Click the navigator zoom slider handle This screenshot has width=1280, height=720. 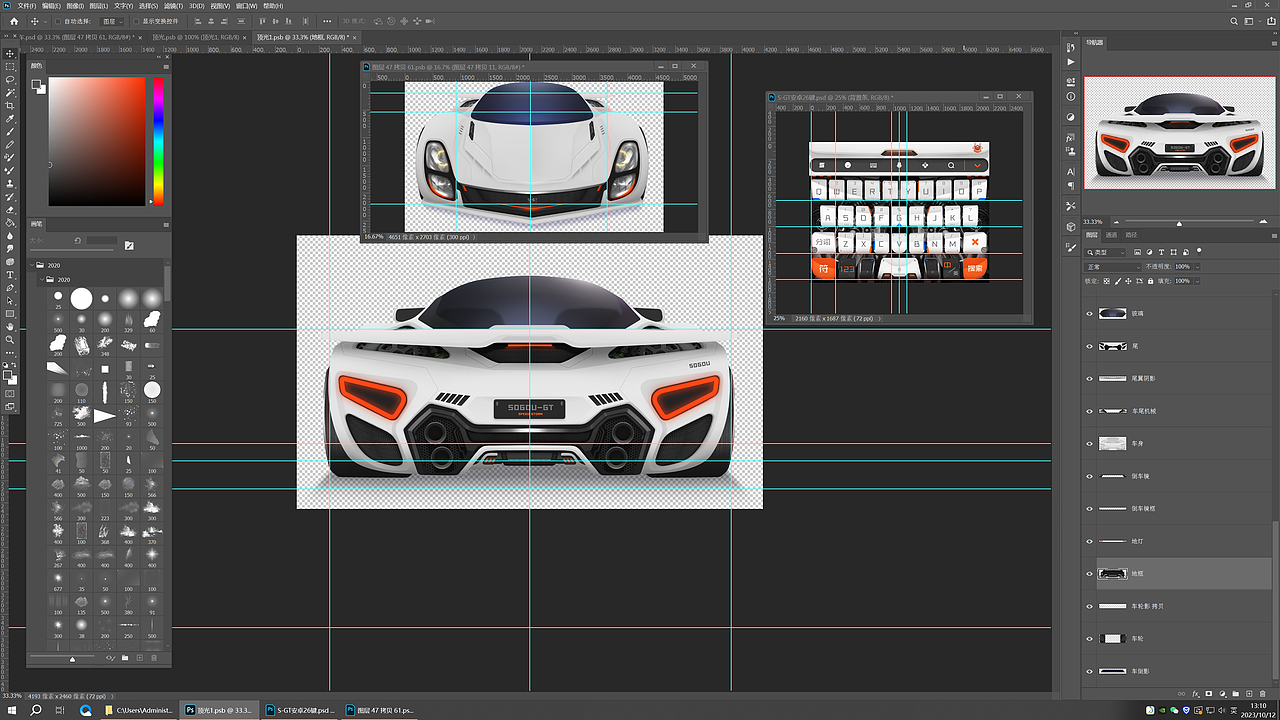click(1179, 222)
